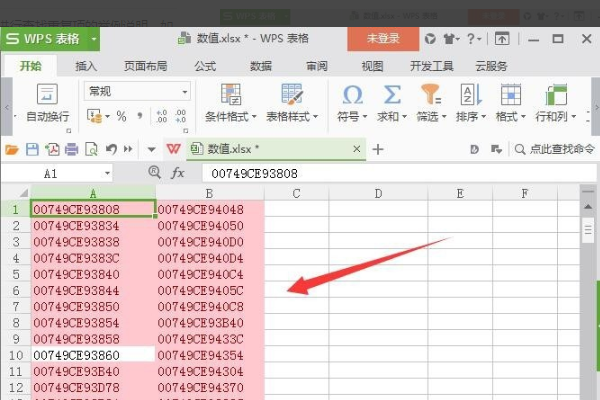Open the Name Box A1 dropdown arrow
Image resolution: width=600 pixels, height=400 pixels.
pos(107,174)
